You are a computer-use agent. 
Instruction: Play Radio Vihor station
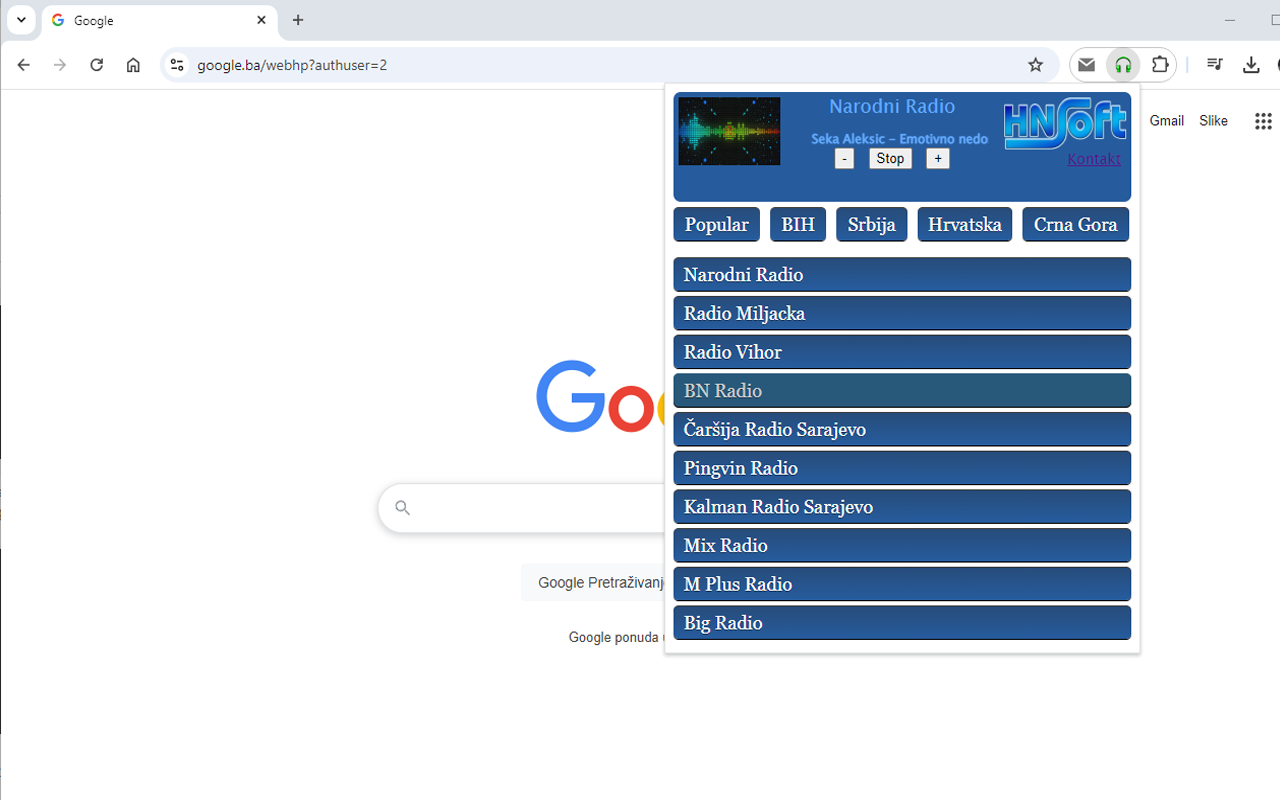[x=902, y=352]
